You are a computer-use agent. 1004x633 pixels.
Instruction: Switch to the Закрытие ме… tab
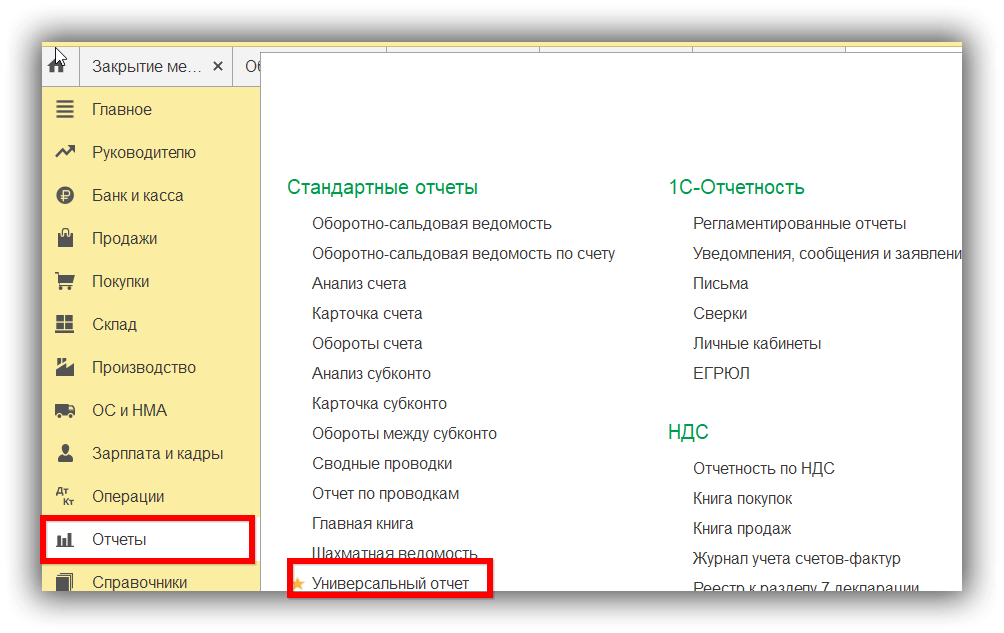[x=147, y=66]
